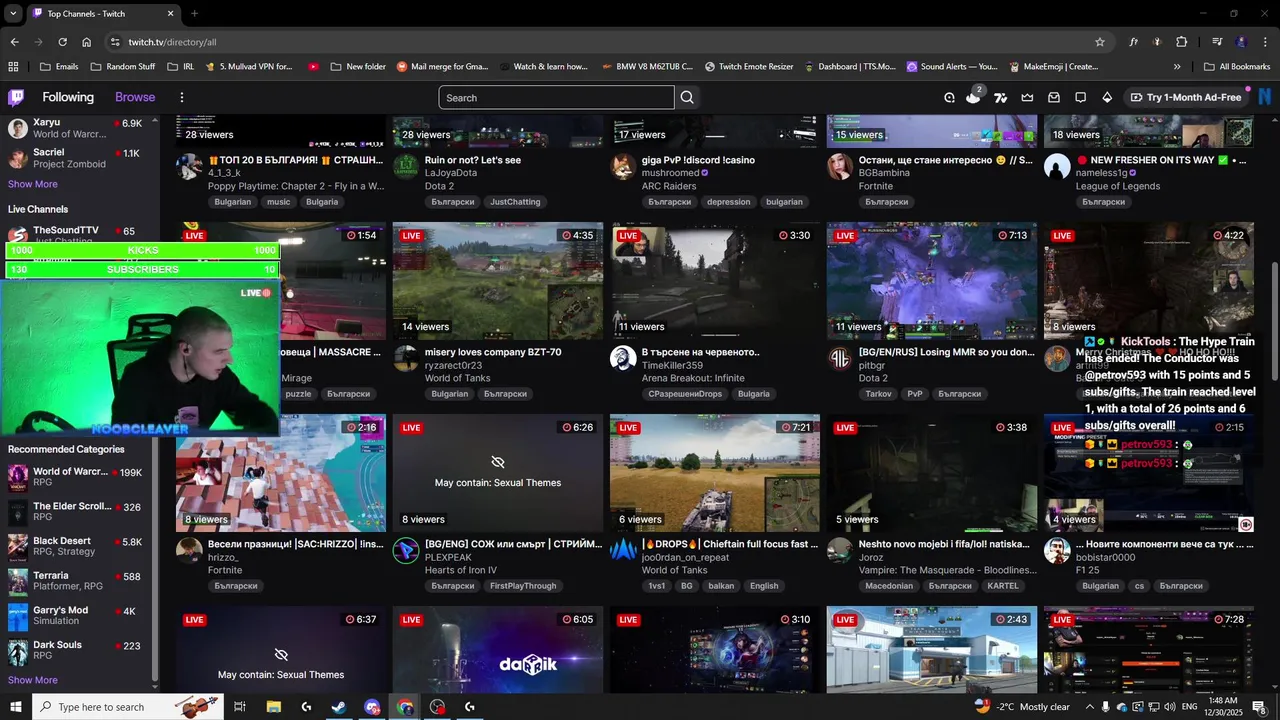Click the circular emote menu icon
Viewport: 1280px width, 720px height.
click(949, 97)
